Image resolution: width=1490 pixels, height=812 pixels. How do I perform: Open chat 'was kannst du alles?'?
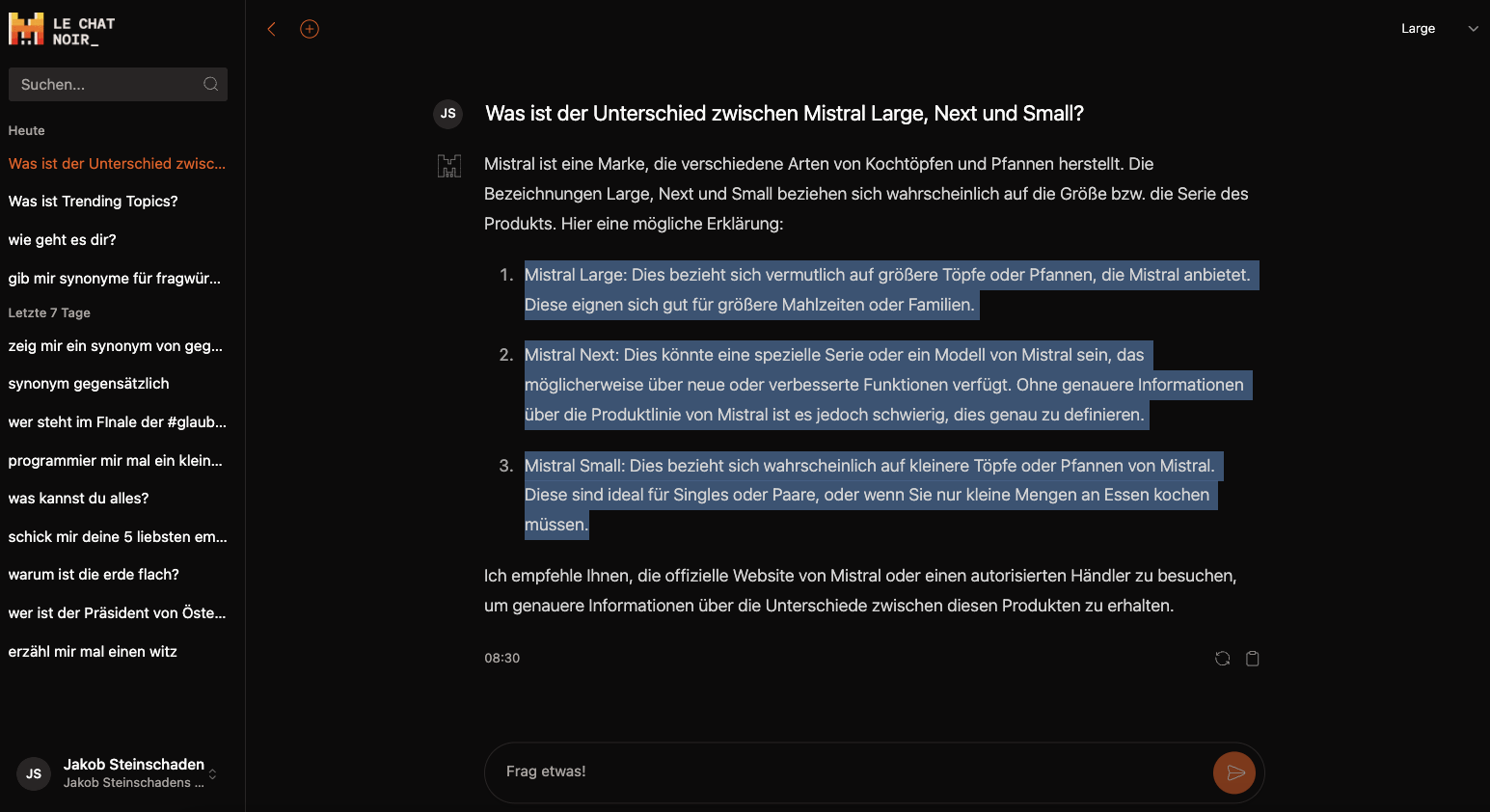pyautogui.click(x=79, y=499)
